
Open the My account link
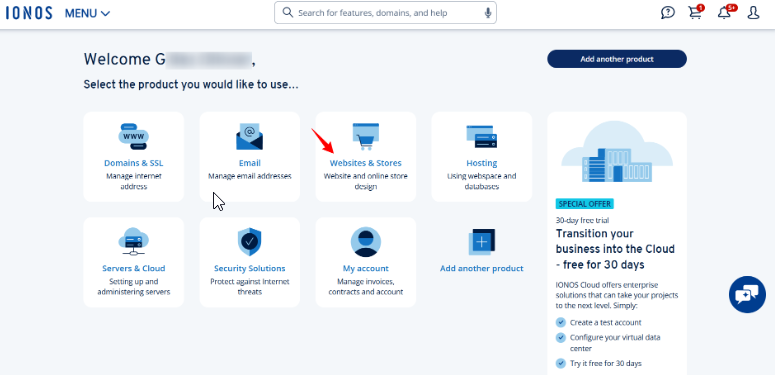click(x=366, y=269)
